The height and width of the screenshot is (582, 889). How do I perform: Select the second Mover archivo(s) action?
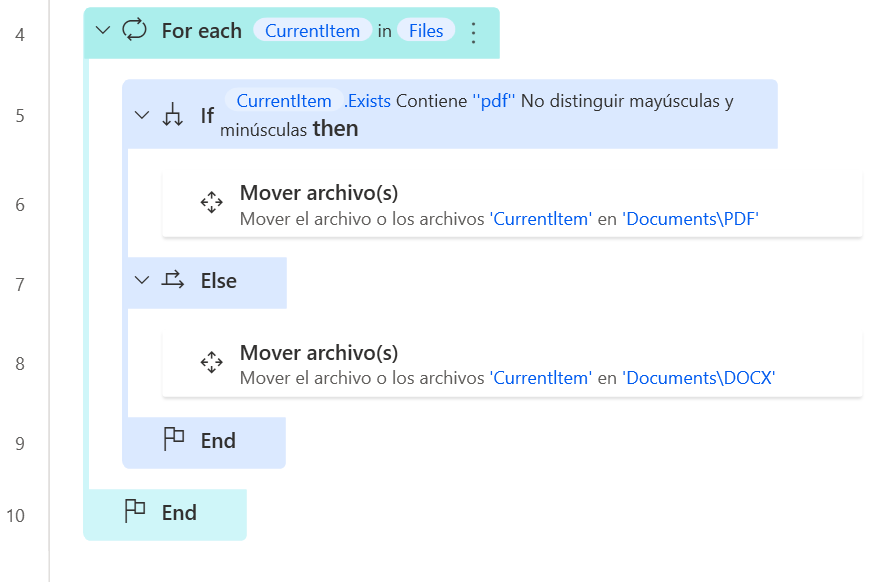pyautogui.click(x=512, y=364)
